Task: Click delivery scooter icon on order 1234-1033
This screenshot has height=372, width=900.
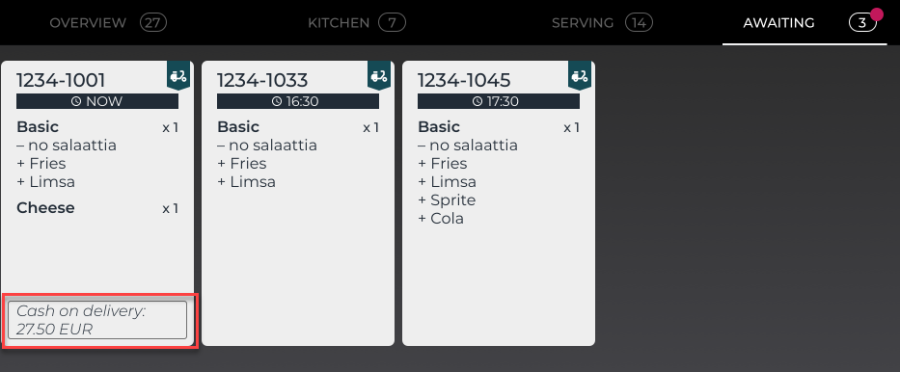Action: click(379, 76)
